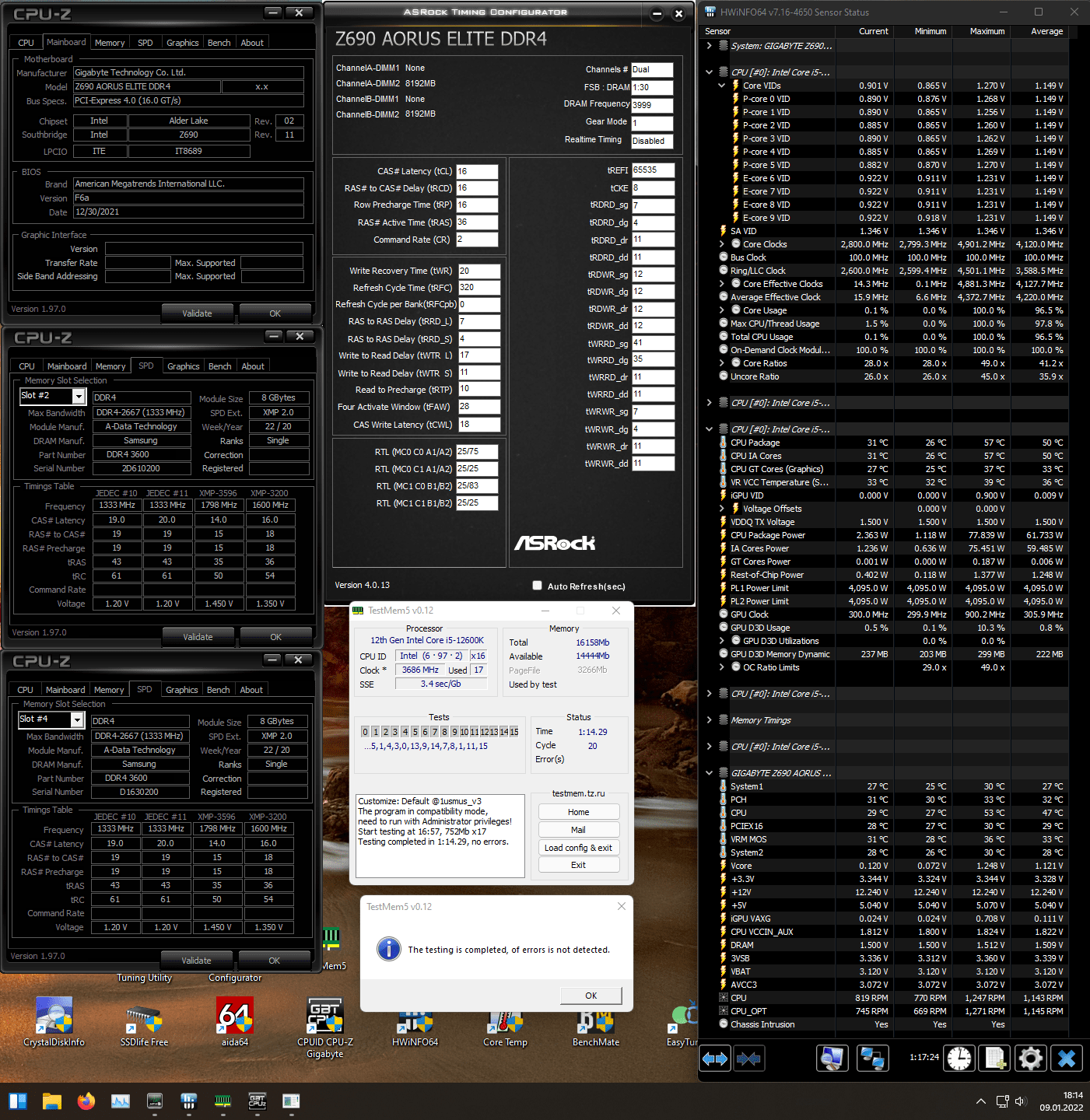Click Exit button in TestMem5
Image resolution: width=1090 pixels, height=1120 pixels.
578,865
